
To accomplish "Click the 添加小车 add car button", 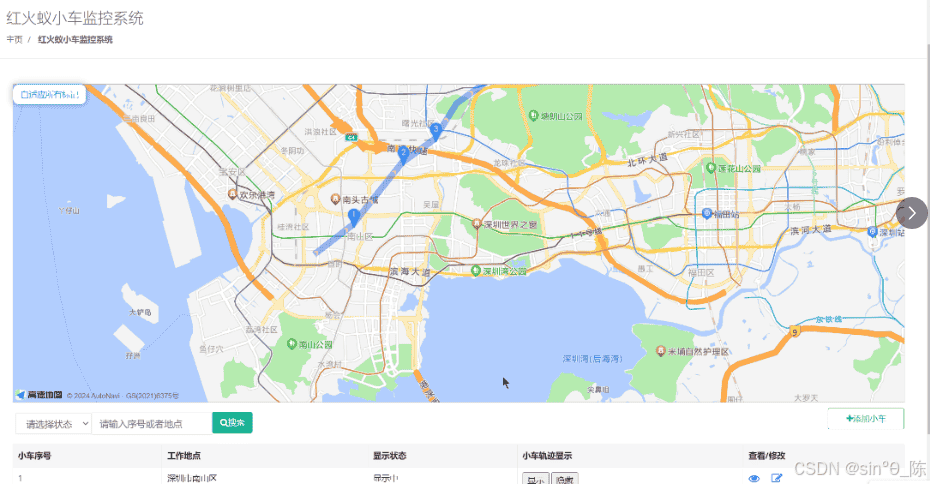I will 866,419.
